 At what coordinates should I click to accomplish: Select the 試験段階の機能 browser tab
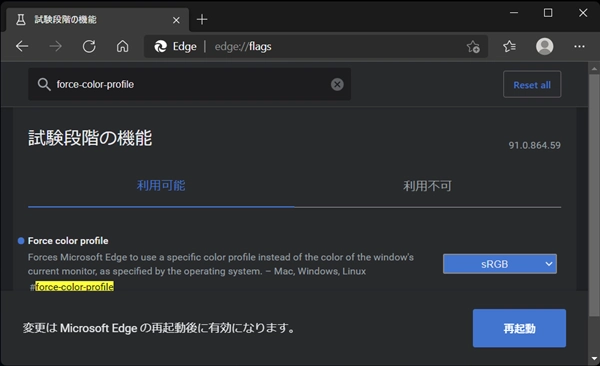[x=98, y=20]
